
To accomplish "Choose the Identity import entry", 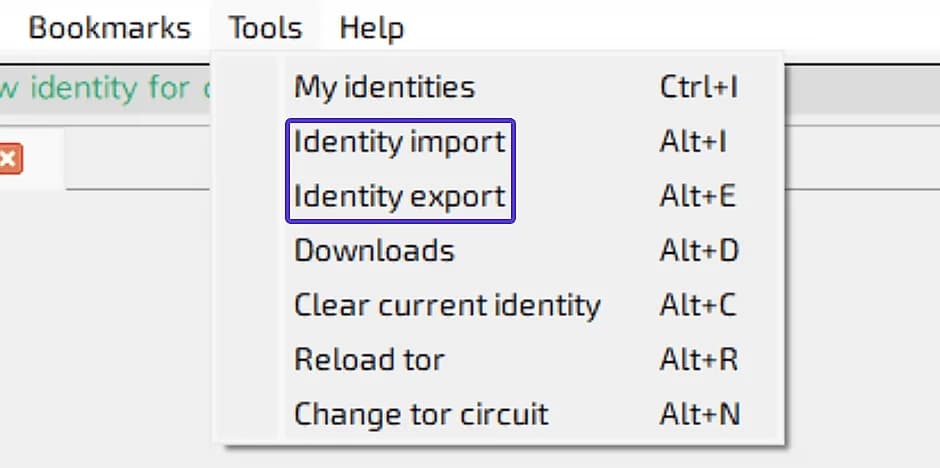I will point(399,142).
